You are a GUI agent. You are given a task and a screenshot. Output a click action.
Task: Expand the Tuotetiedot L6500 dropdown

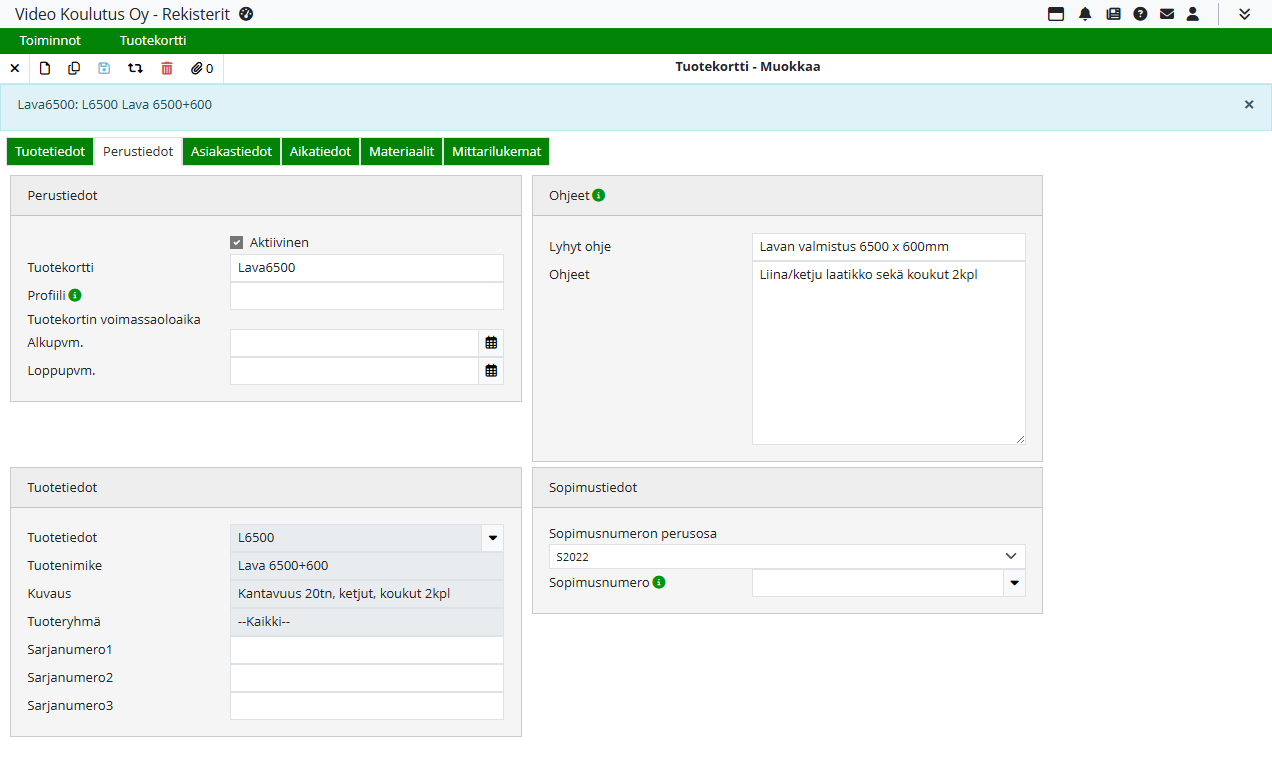click(x=492, y=538)
